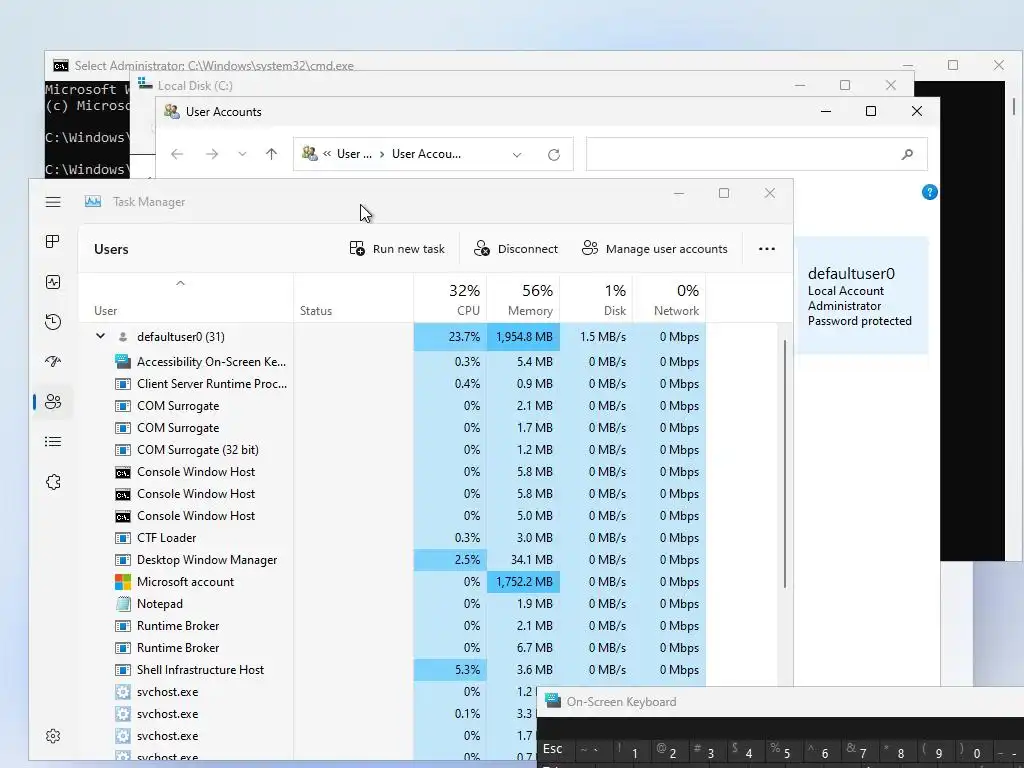Open Services page in Task Manager sidebar

pyautogui.click(x=53, y=482)
